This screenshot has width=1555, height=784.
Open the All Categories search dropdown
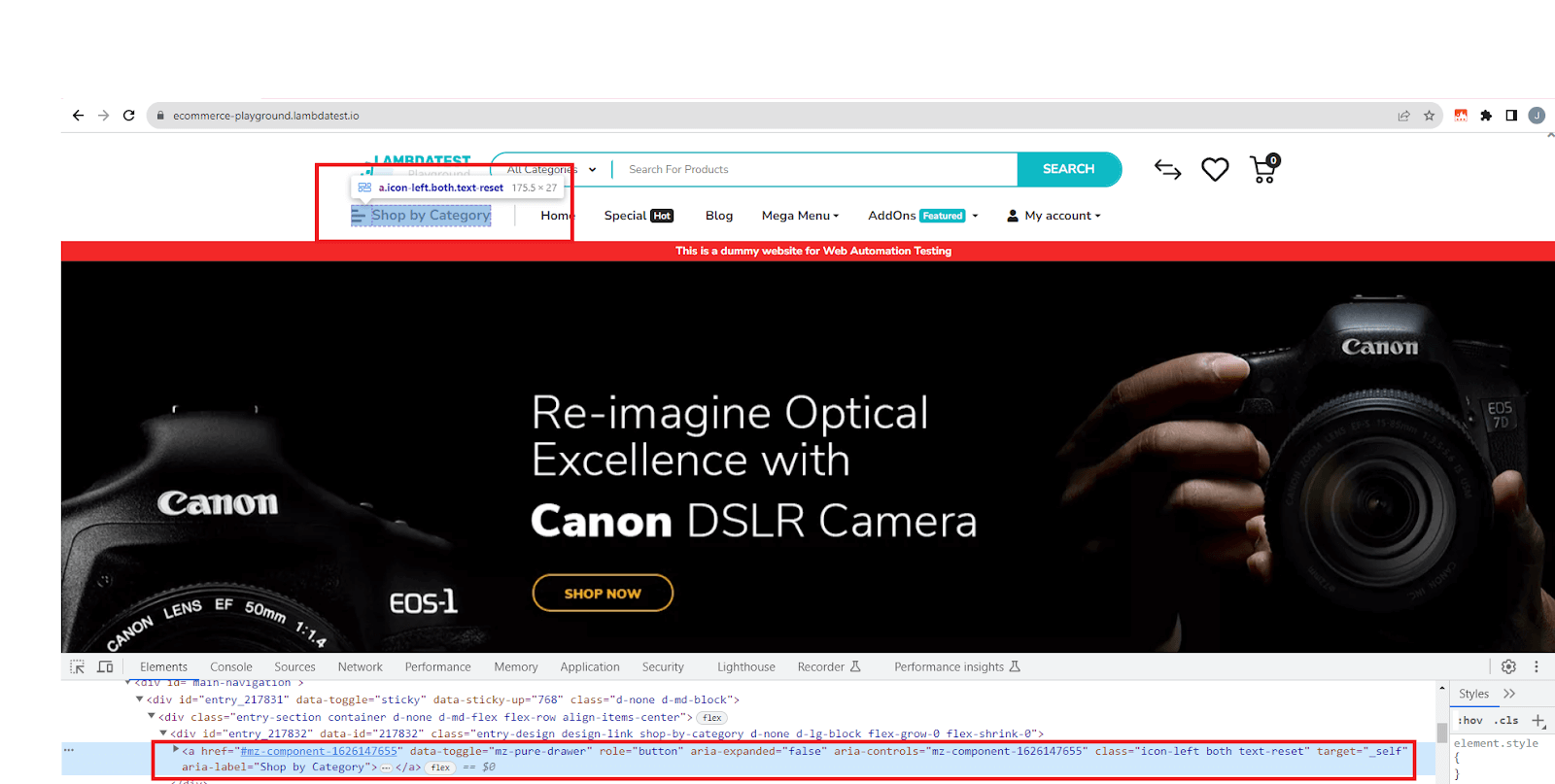551,169
